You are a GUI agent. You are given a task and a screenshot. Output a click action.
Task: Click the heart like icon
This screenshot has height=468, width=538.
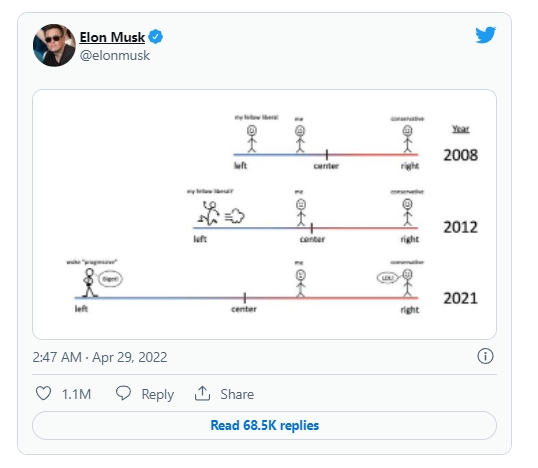(44, 393)
